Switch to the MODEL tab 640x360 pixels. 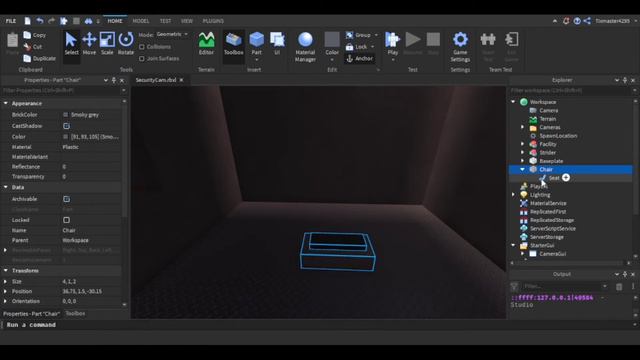(x=141, y=21)
